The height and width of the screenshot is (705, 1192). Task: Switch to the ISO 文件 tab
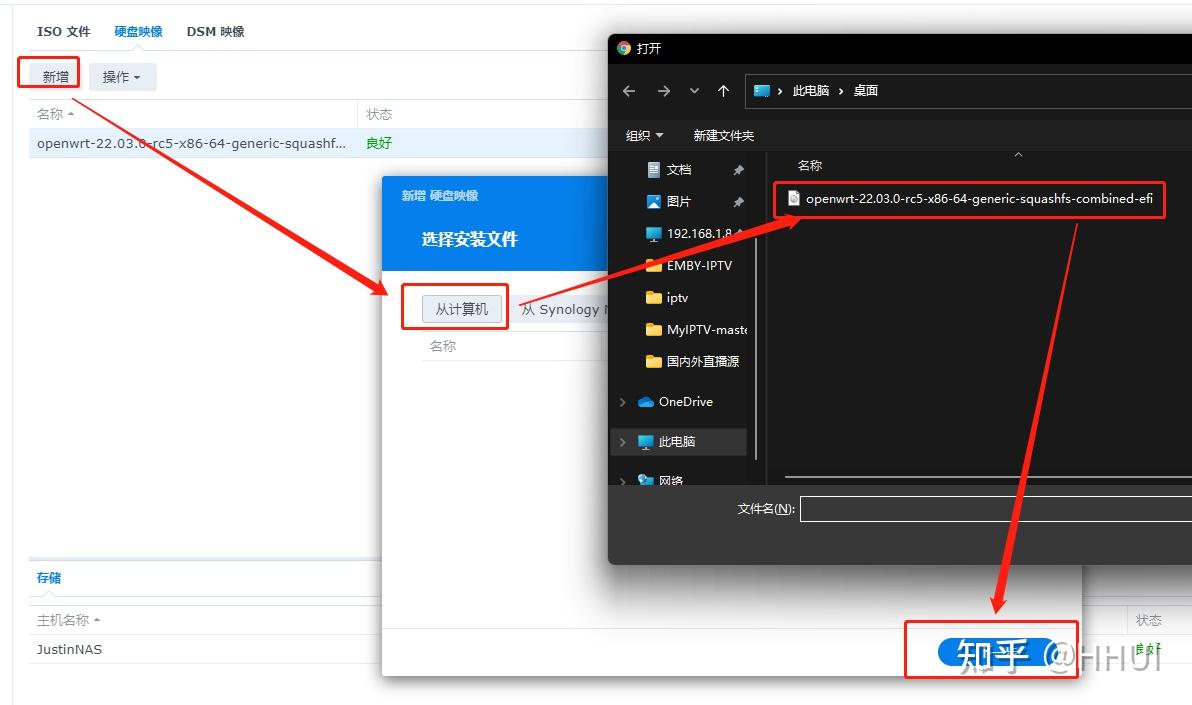(x=63, y=31)
